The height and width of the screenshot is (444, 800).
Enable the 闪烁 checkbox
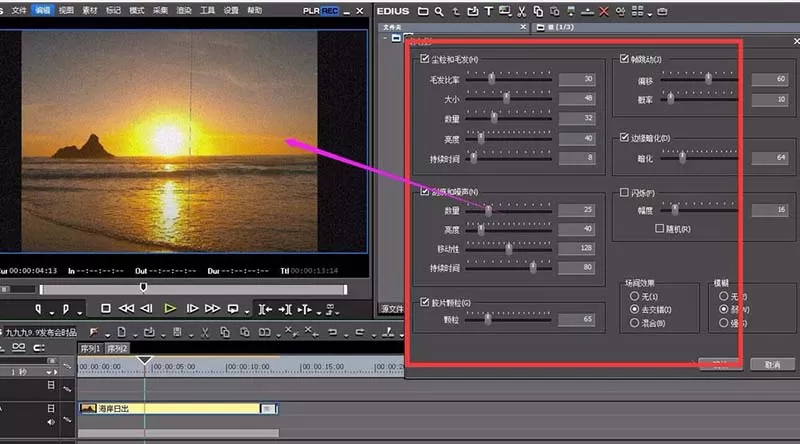point(624,192)
